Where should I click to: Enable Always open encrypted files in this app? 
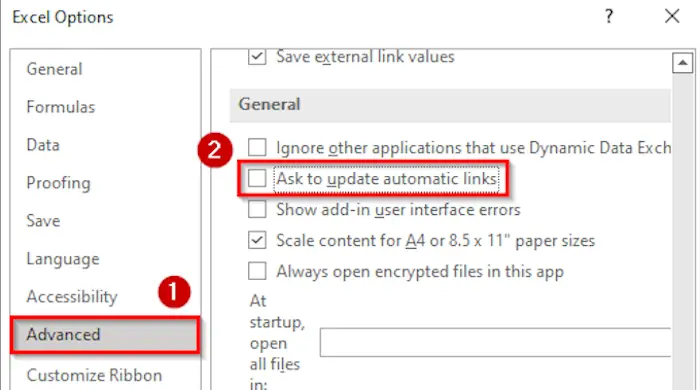tap(257, 271)
